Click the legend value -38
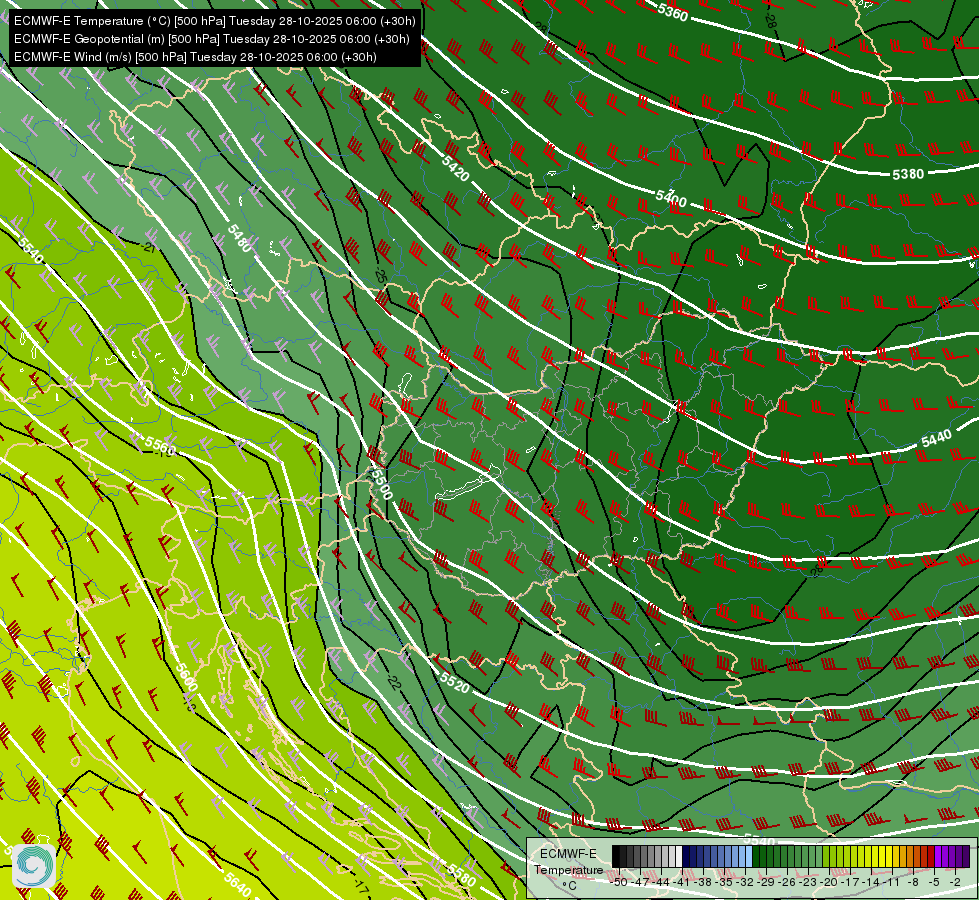979x900 pixels. coord(704,882)
